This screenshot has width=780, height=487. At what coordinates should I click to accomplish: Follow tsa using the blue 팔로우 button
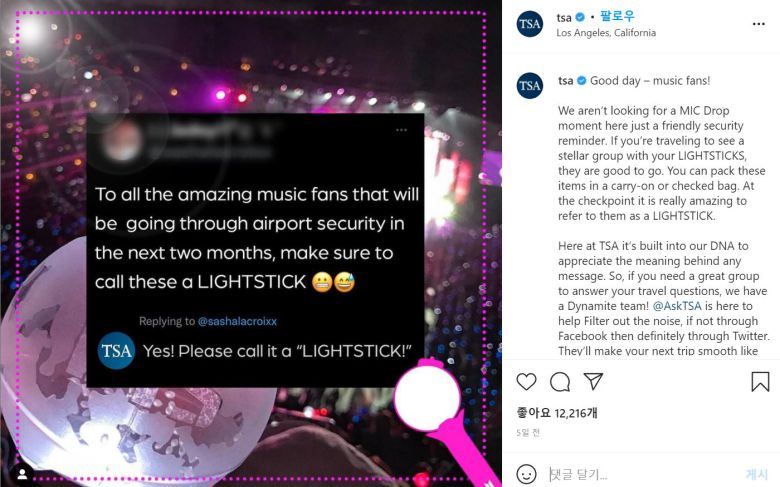(617, 16)
